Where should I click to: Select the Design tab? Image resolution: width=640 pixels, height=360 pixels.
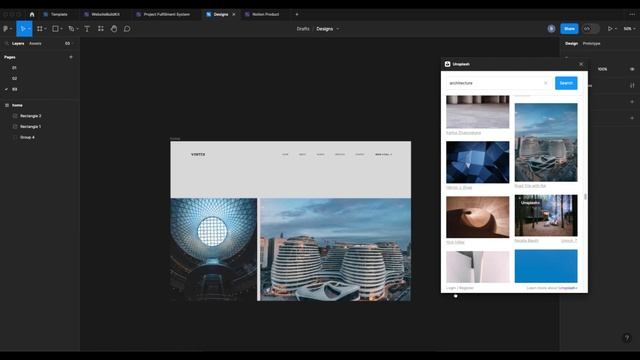click(x=571, y=43)
